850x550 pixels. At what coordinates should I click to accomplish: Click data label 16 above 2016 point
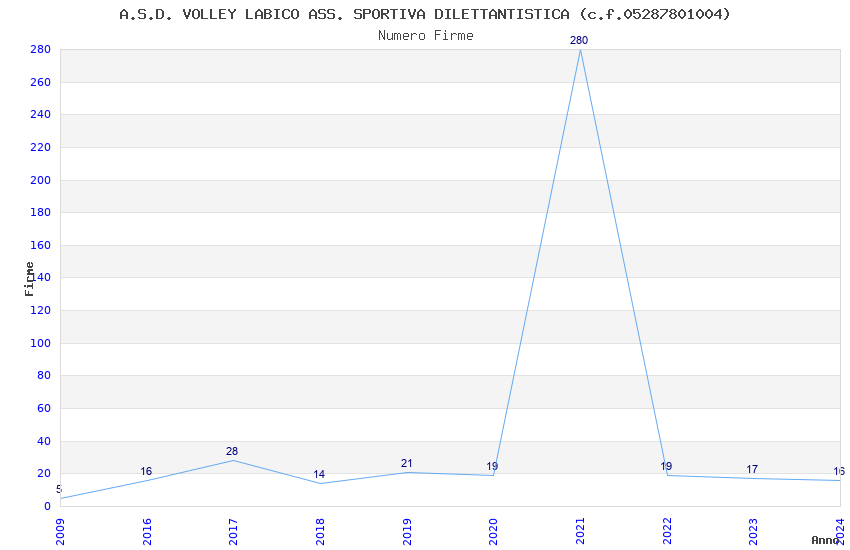coord(146,471)
